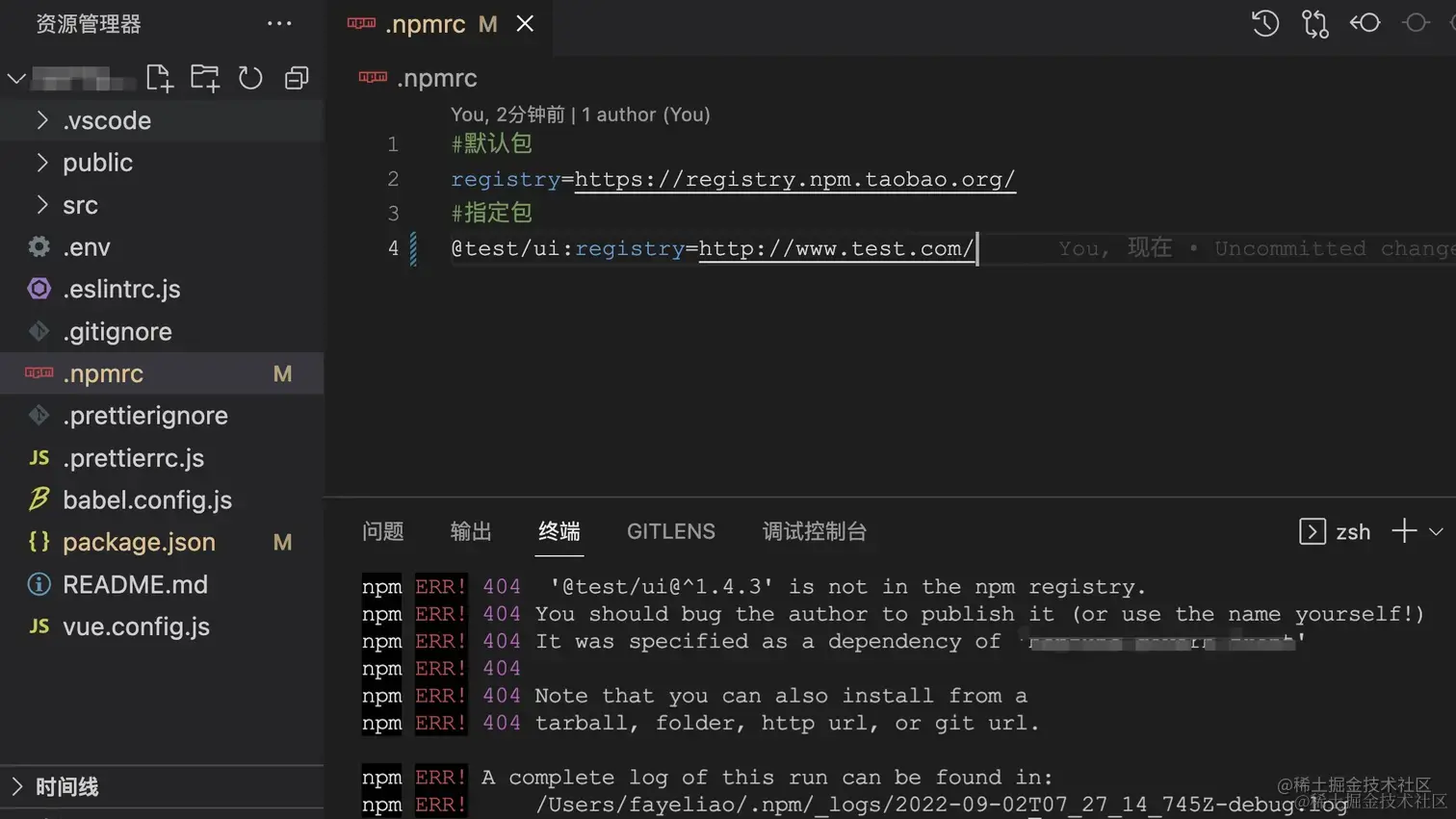Click the New File icon in explorer

pyautogui.click(x=159, y=78)
